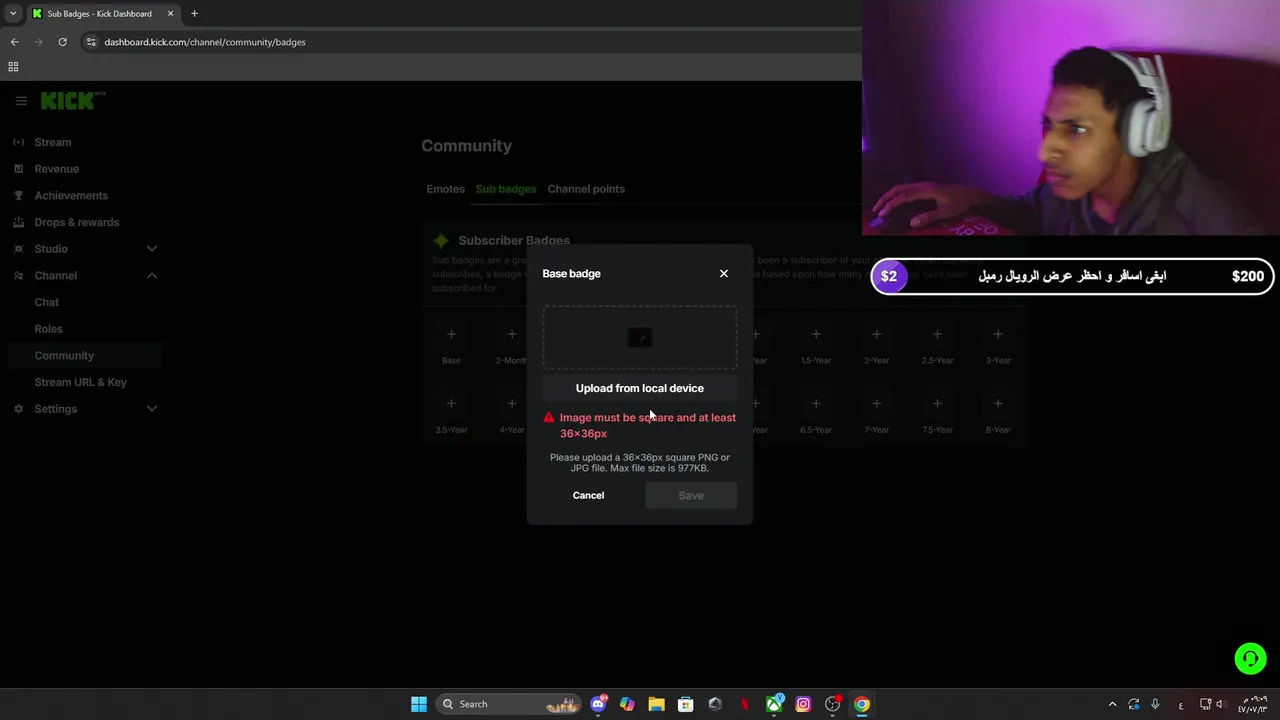Open Stream URL & Key page
1280x720 pixels.
[80, 382]
